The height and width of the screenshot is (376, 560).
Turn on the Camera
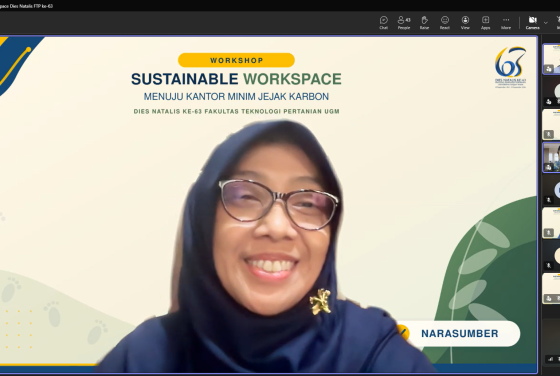(x=532, y=22)
